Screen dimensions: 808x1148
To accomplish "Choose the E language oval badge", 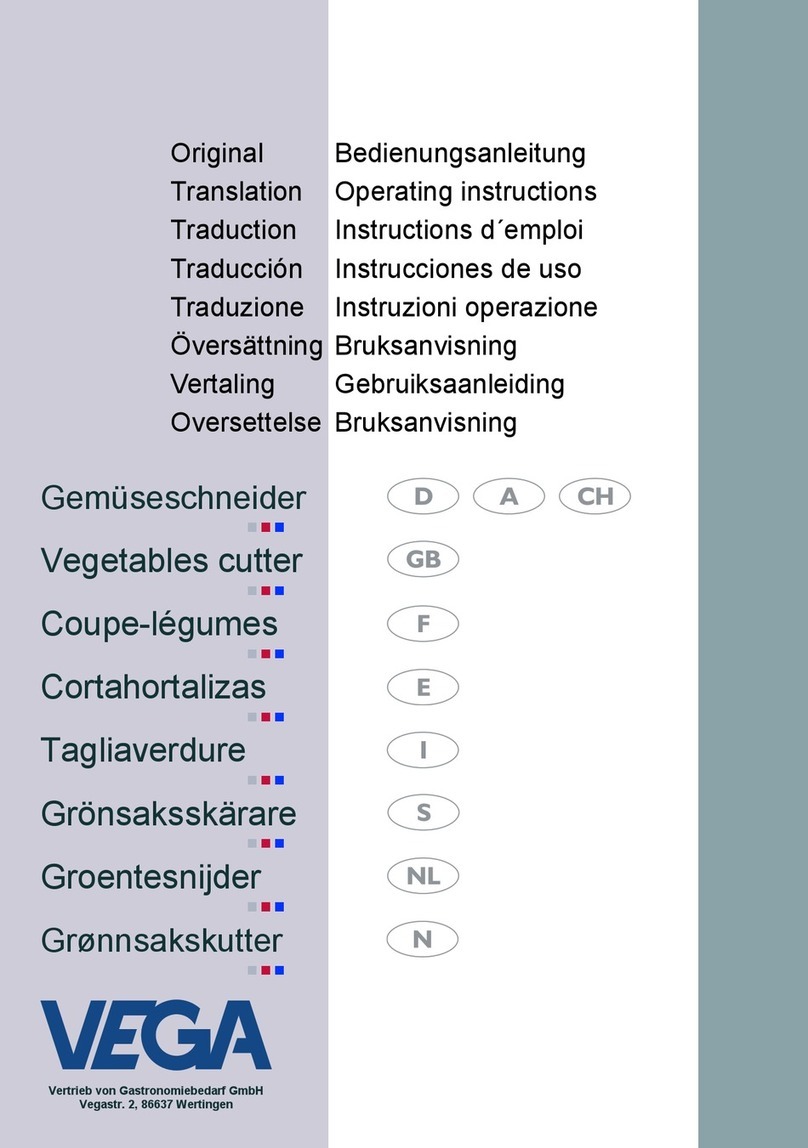I will 423,687.
